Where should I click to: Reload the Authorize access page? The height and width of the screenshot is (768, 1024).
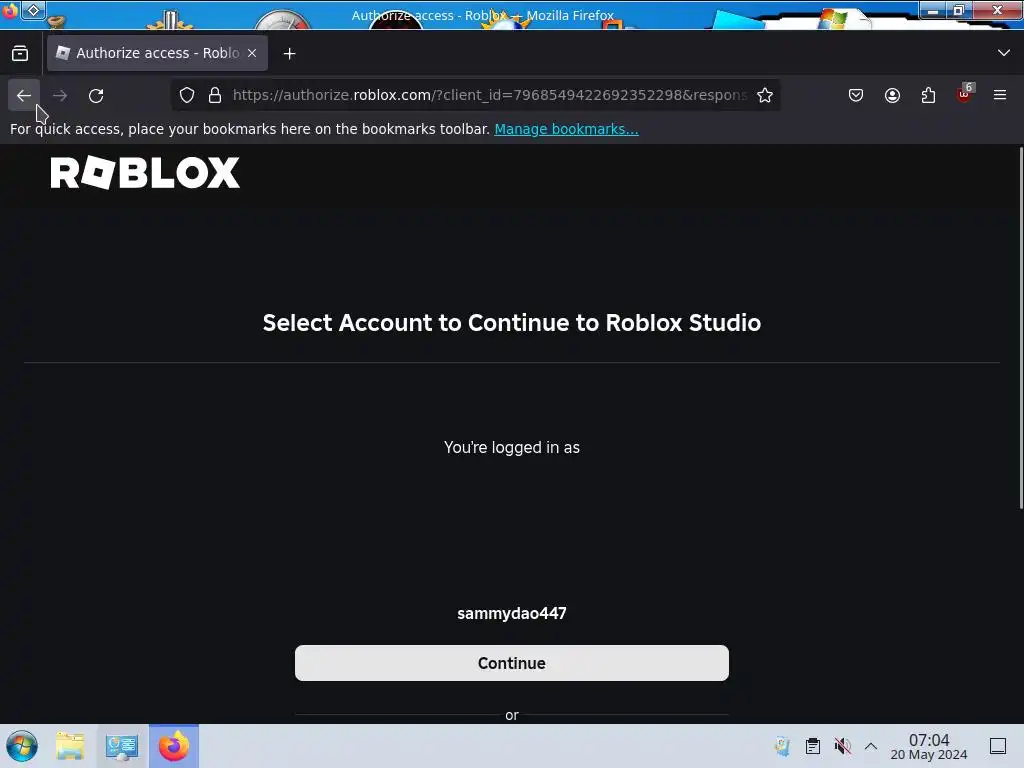pos(96,95)
